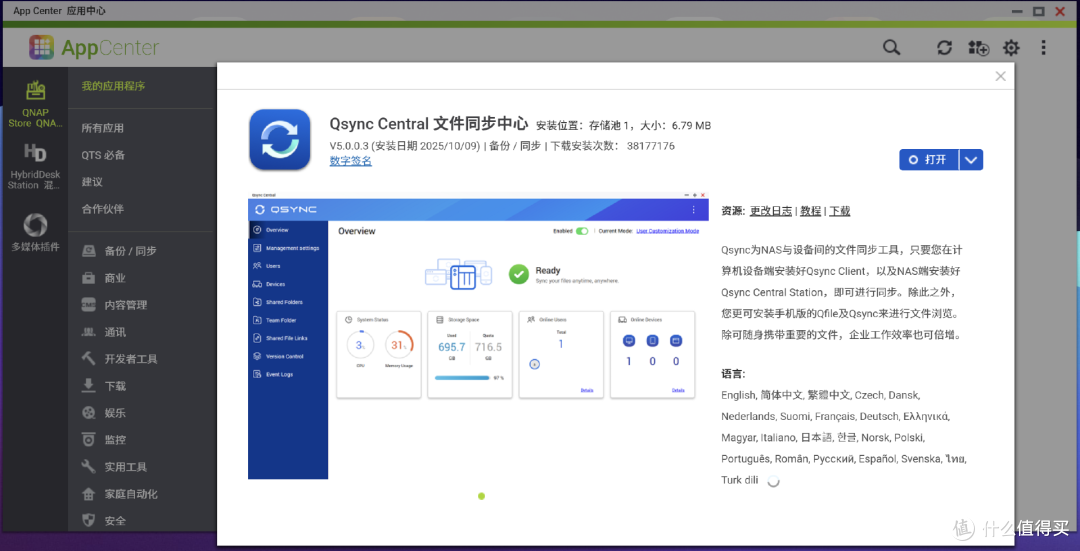Viewport: 1080px width, 551px height.
Task: Open the 实用工具 category label
Action: (125, 467)
